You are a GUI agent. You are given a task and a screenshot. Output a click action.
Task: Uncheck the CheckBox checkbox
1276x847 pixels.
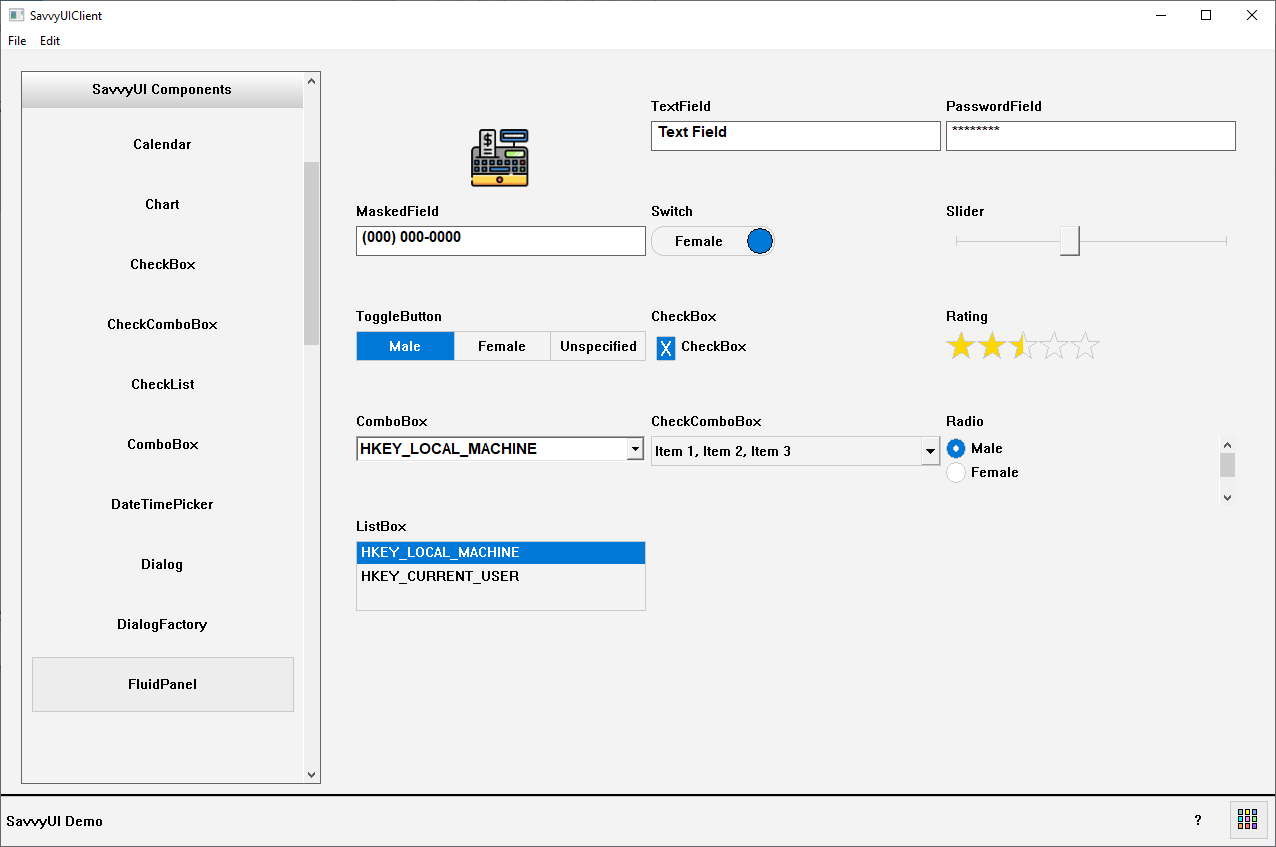666,347
